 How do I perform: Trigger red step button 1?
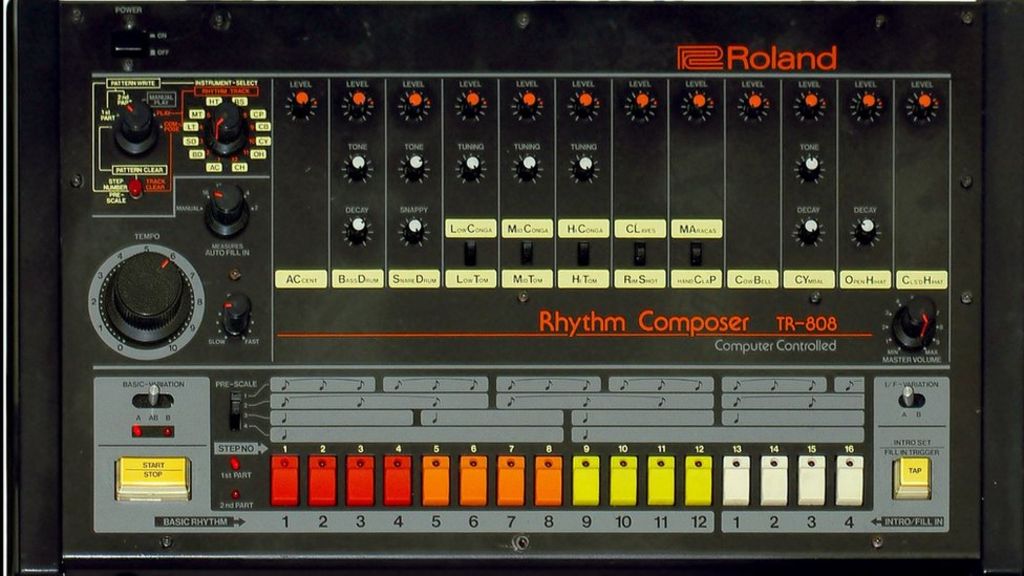285,481
